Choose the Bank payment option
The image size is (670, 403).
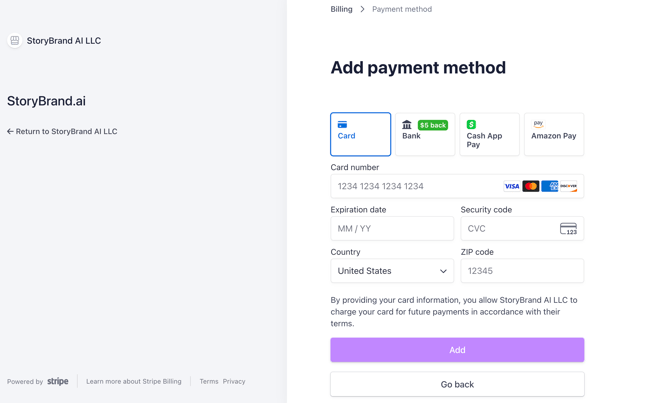point(425,134)
